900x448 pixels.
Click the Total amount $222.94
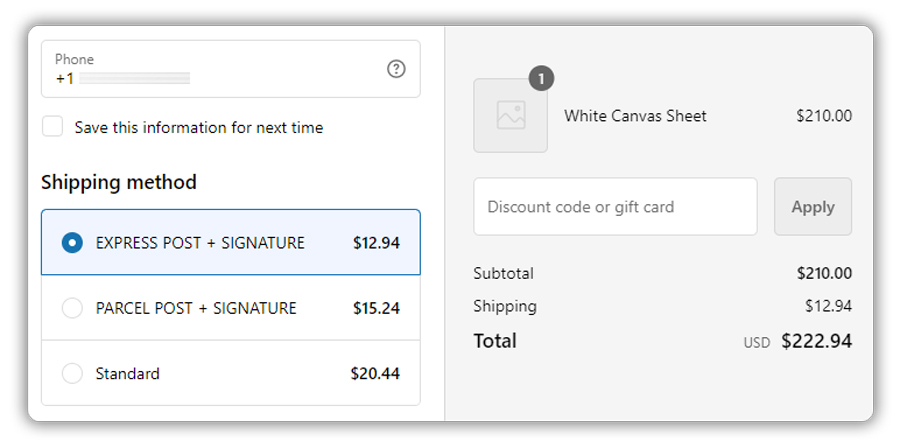pyautogui.click(x=817, y=341)
